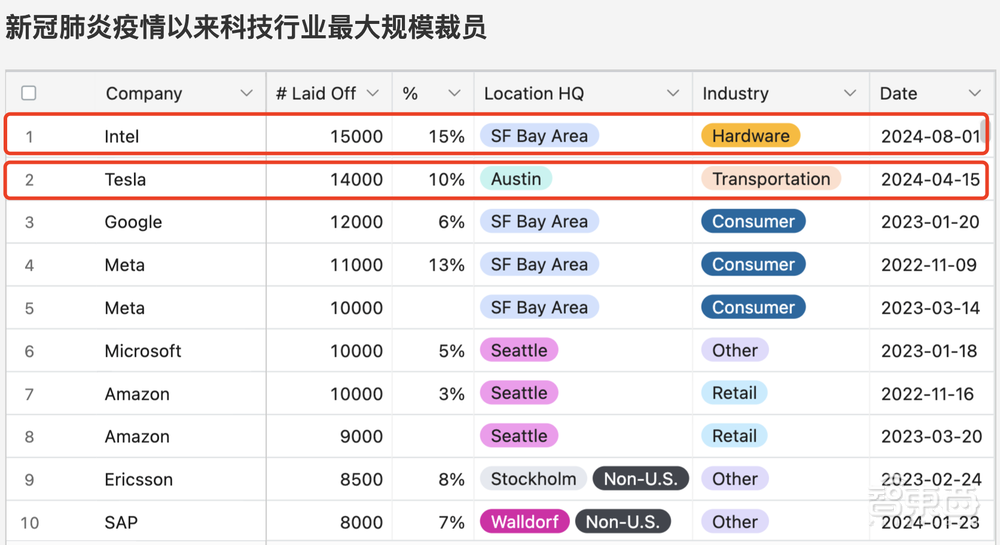Select the Transportation tag for Tesla
The height and width of the screenshot is (545, 1000).
(x=770, y=179)
